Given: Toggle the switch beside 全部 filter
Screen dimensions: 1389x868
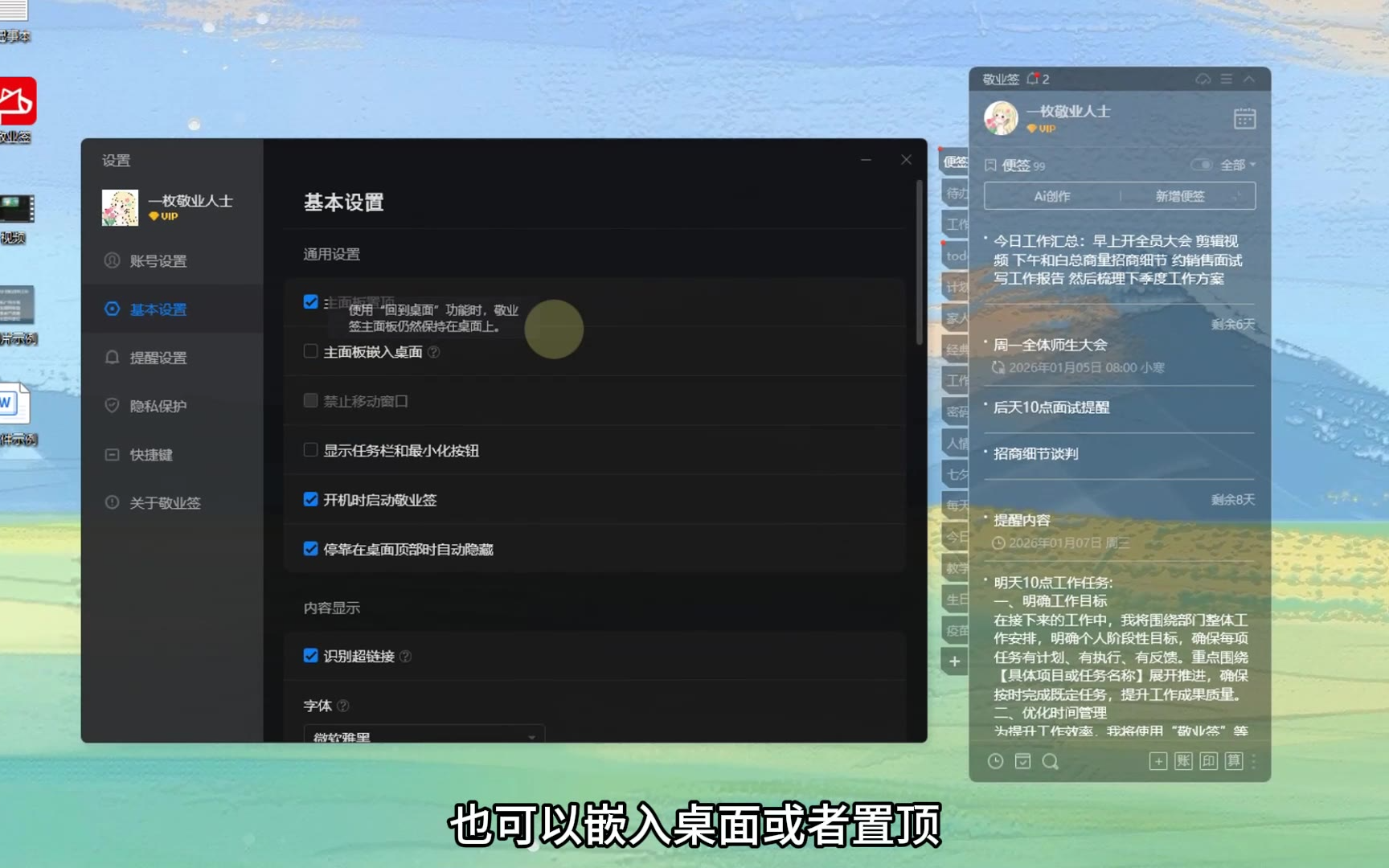Looking at the screenshot, I should point(1201,165).
